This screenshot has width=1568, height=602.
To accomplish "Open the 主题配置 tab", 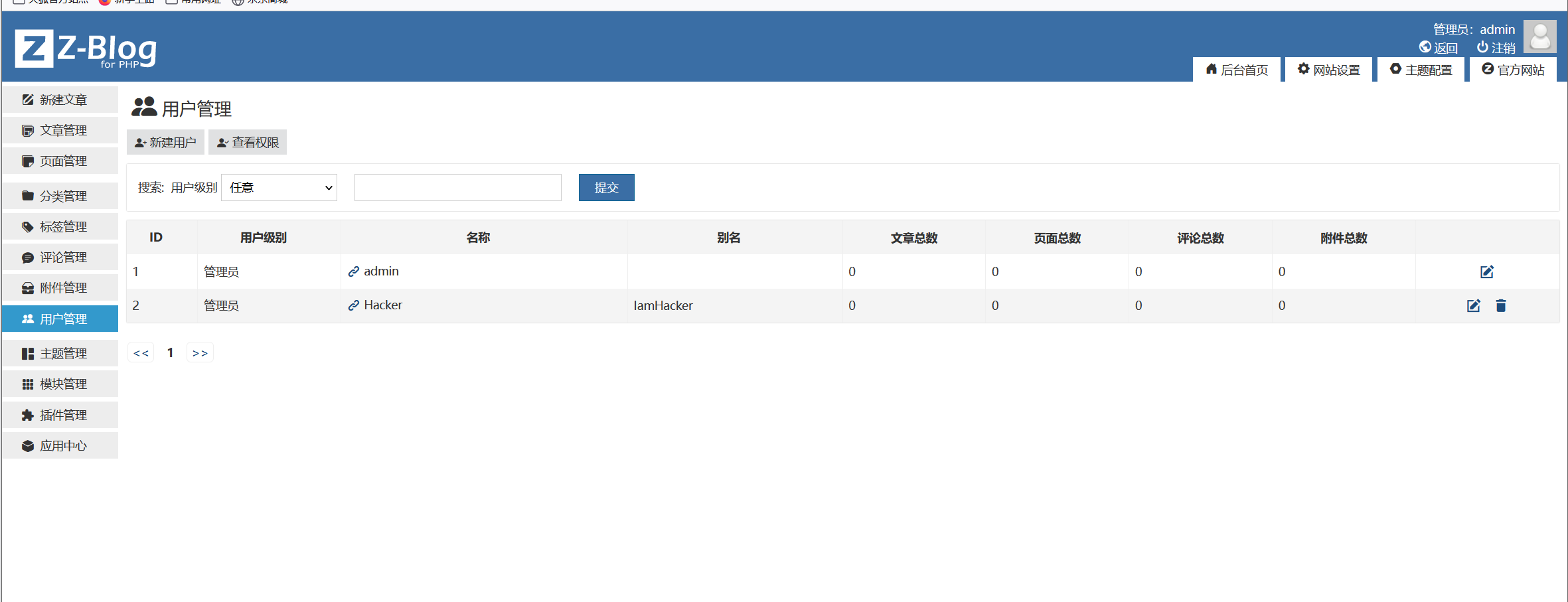I will [x=1421, y=70].
